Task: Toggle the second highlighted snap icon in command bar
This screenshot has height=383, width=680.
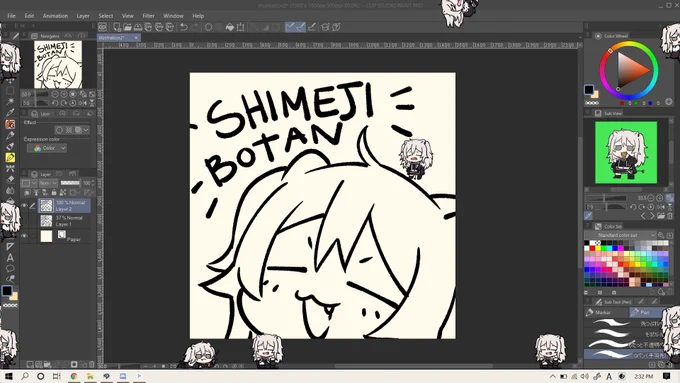Action: click(x=301, y=27)
